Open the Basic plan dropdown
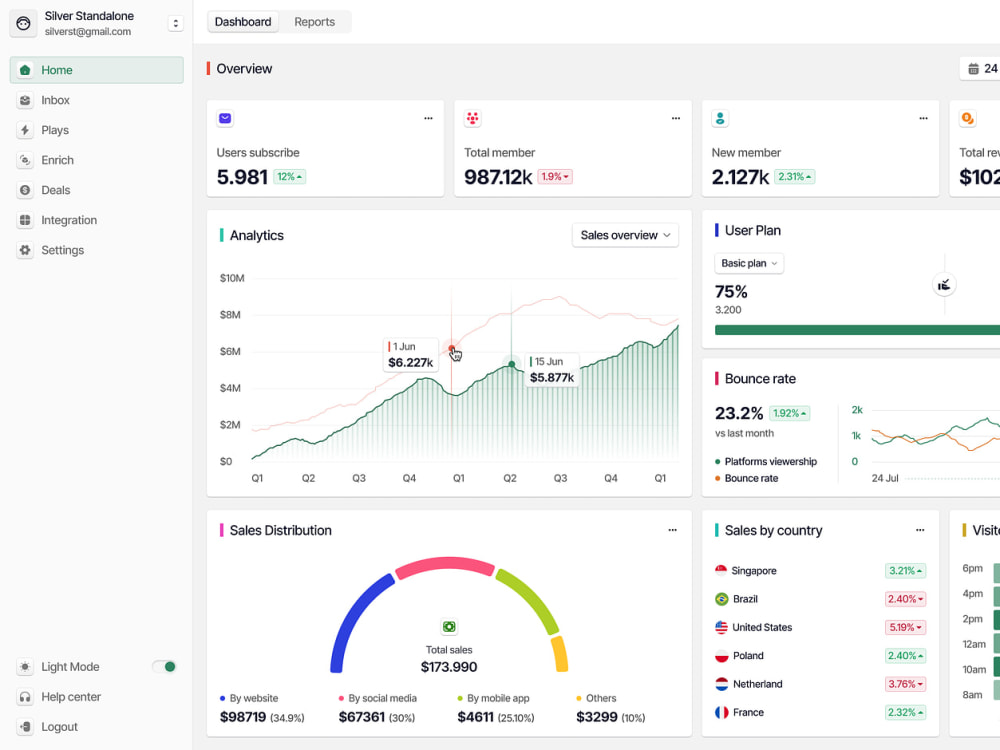 749,263
